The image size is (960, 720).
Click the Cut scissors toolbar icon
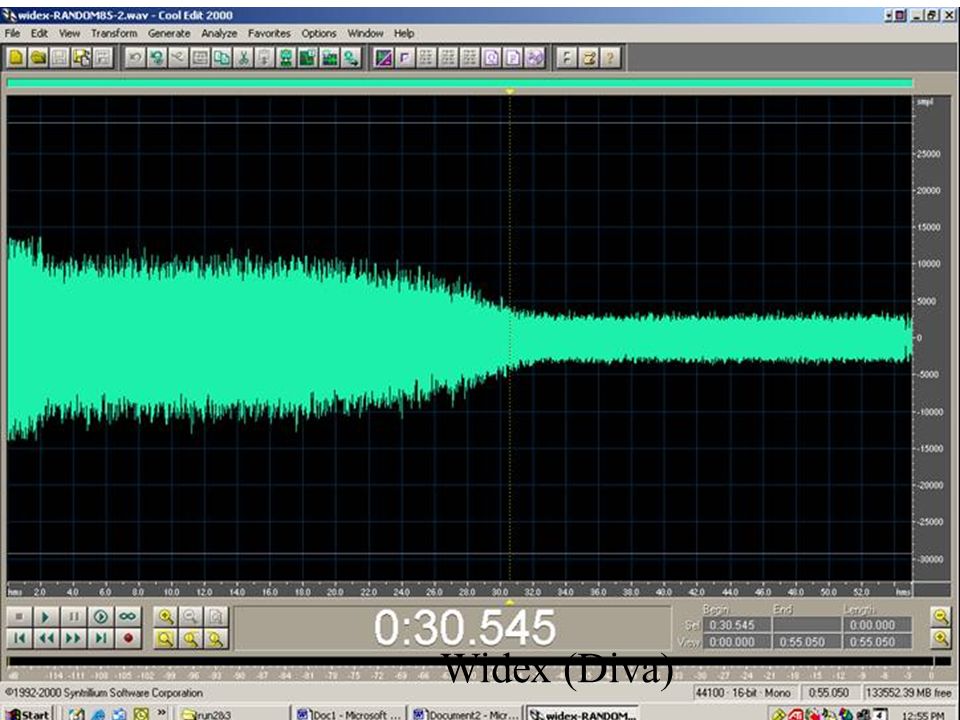[x=243, y=58]
